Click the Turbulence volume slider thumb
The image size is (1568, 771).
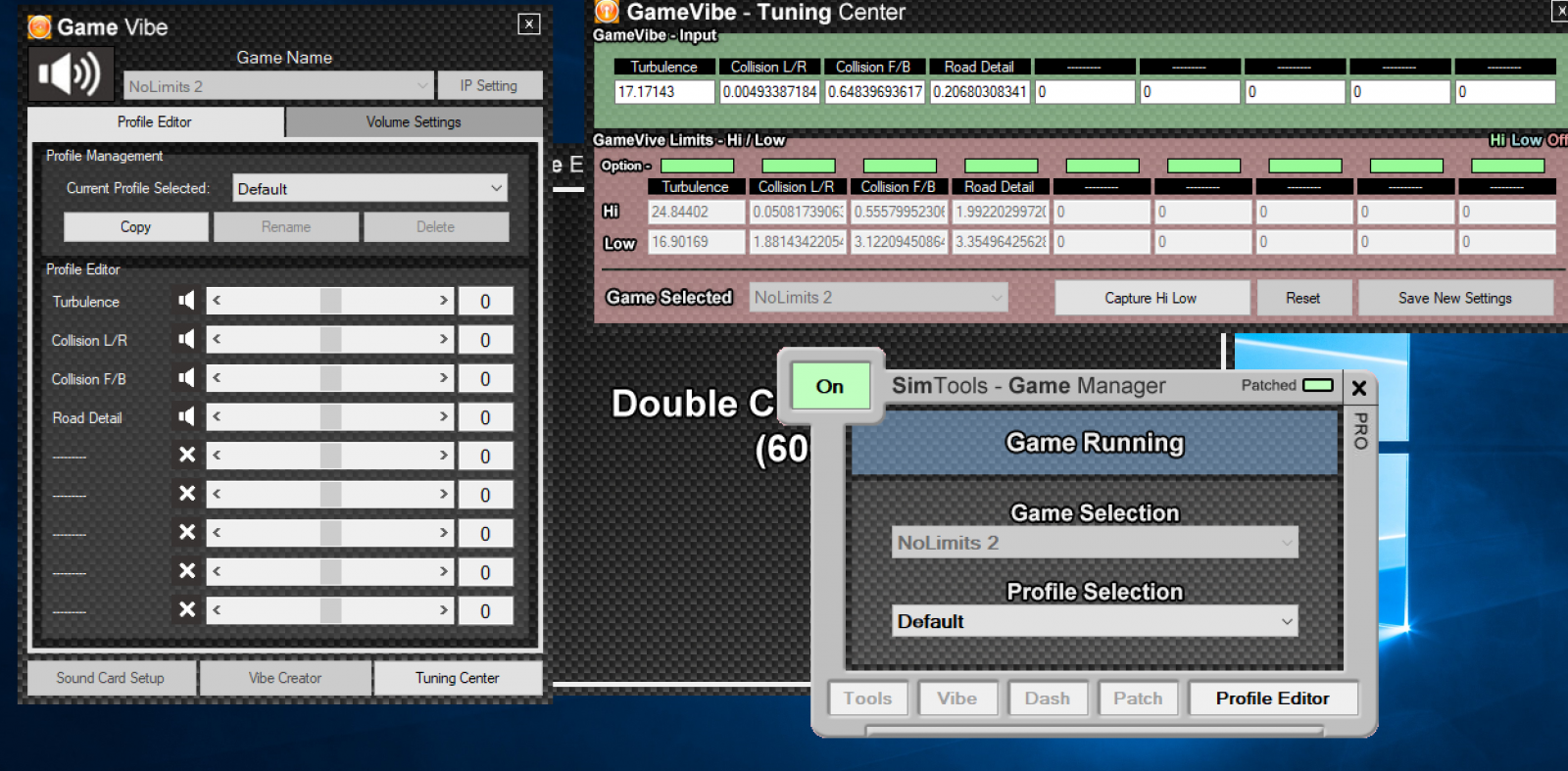[x=330, y=301]
